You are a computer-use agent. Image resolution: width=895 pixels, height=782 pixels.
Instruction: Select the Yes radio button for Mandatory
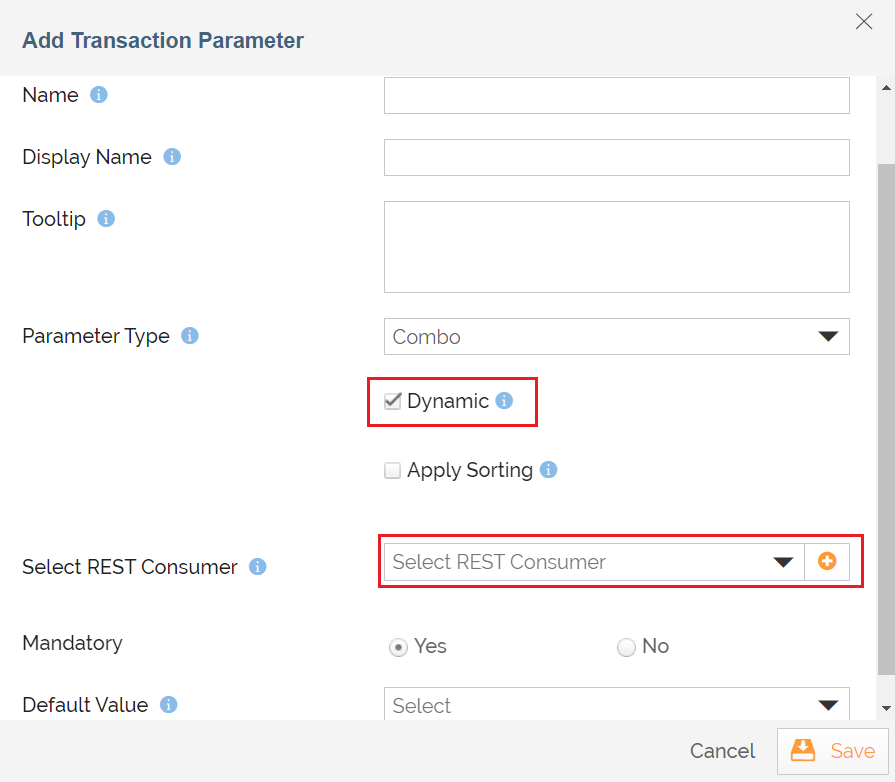click(x=398, y=647)
